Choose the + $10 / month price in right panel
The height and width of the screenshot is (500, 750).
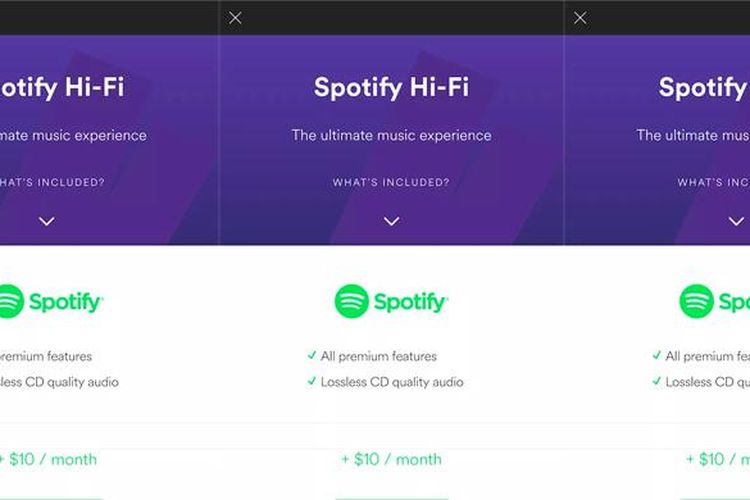coord(717,459)
